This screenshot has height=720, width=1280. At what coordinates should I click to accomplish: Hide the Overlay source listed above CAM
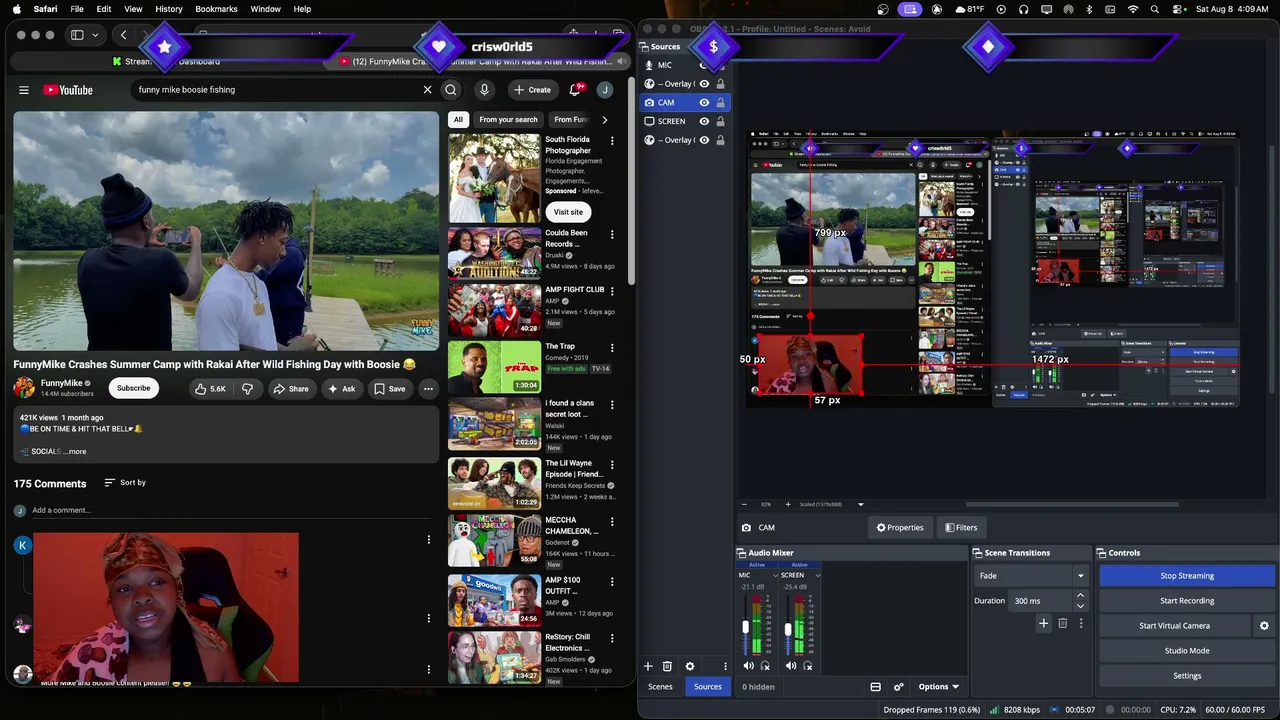tap(704, 84)
